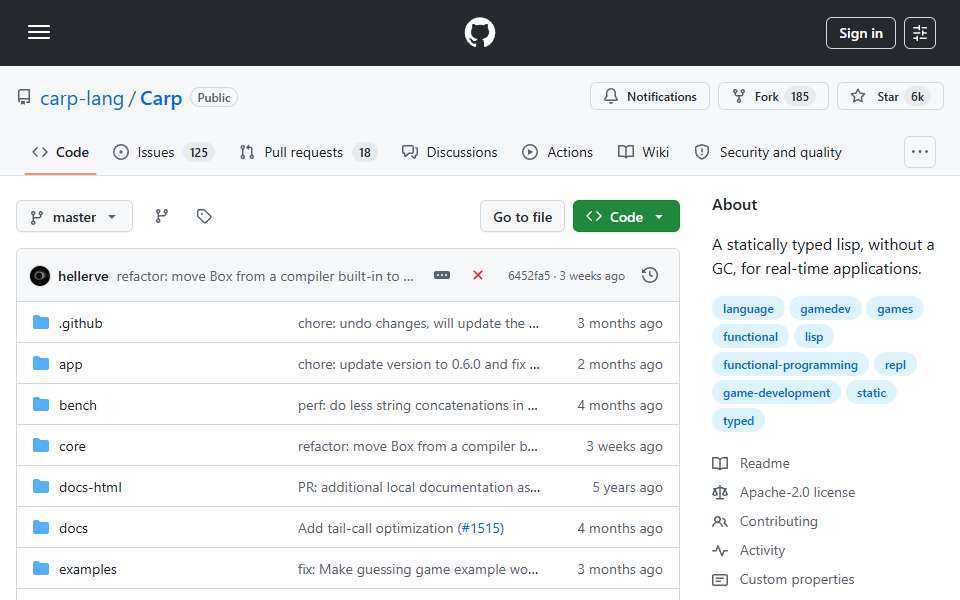
Task: Go to GitHub homepage via Octocat logo
Action: tap(479, 32)
